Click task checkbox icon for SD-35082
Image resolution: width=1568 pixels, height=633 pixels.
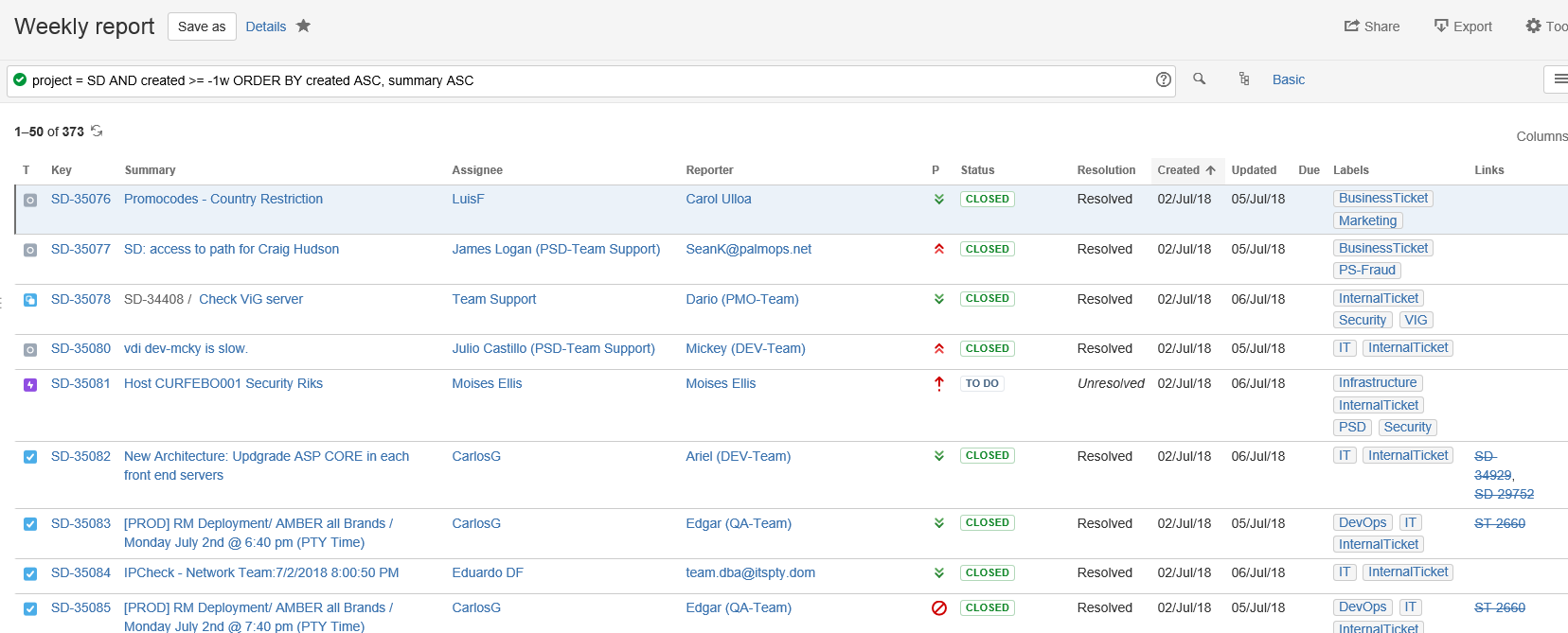30,457
